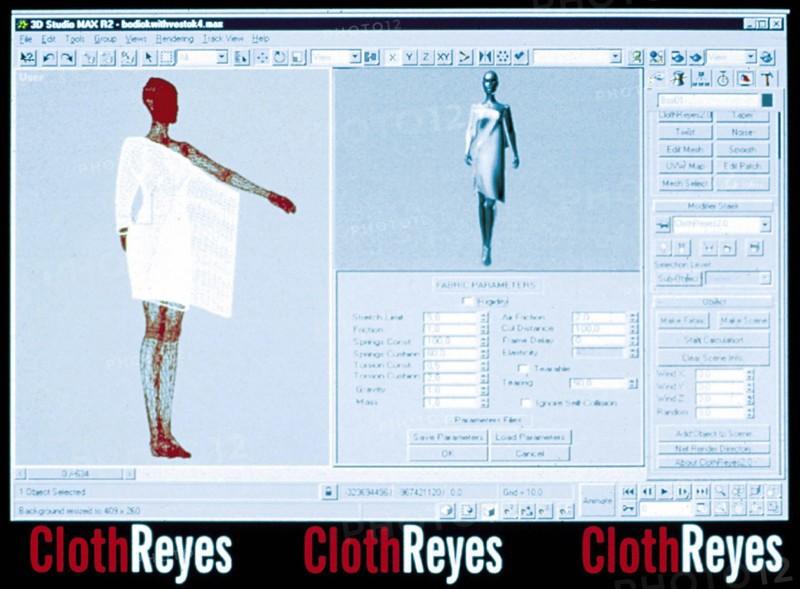
Task: Open the Edit menu
Action: click(x=48, y=39)
